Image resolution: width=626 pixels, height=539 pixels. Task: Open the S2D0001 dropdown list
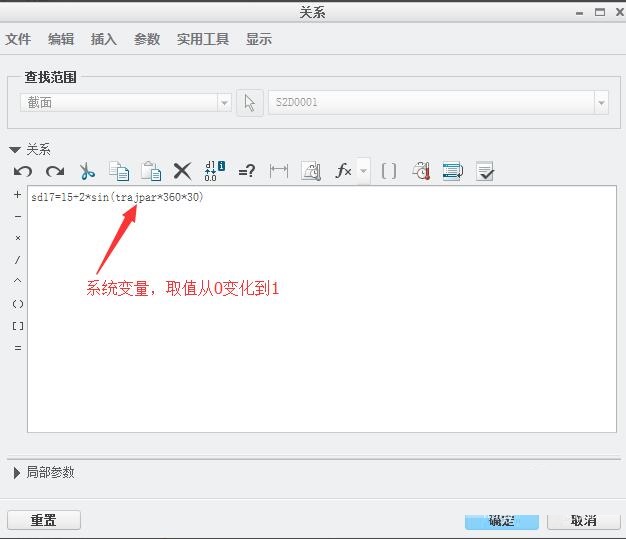(x=601, y=103)
